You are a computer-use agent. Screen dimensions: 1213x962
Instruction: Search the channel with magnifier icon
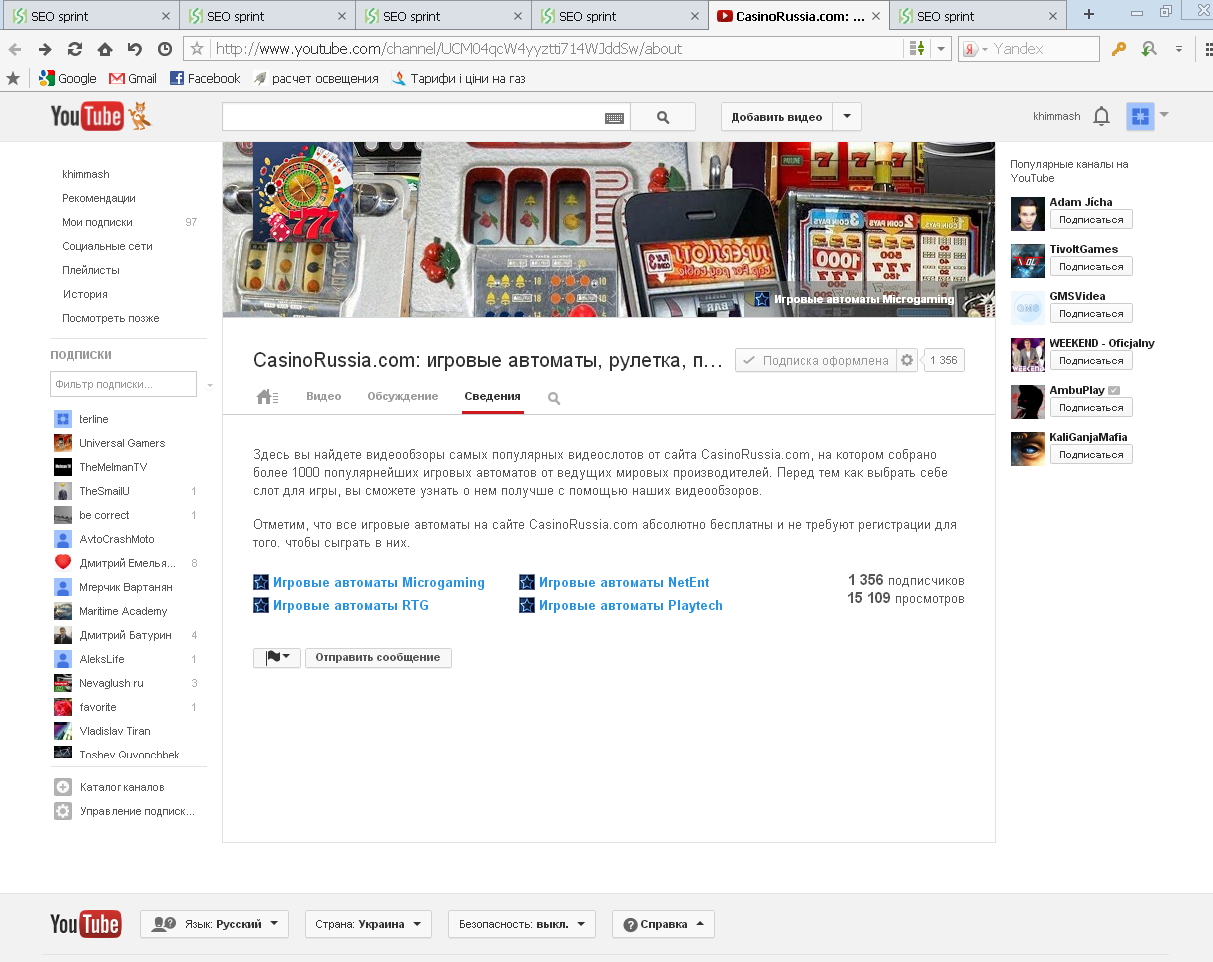tap(554, 398)
